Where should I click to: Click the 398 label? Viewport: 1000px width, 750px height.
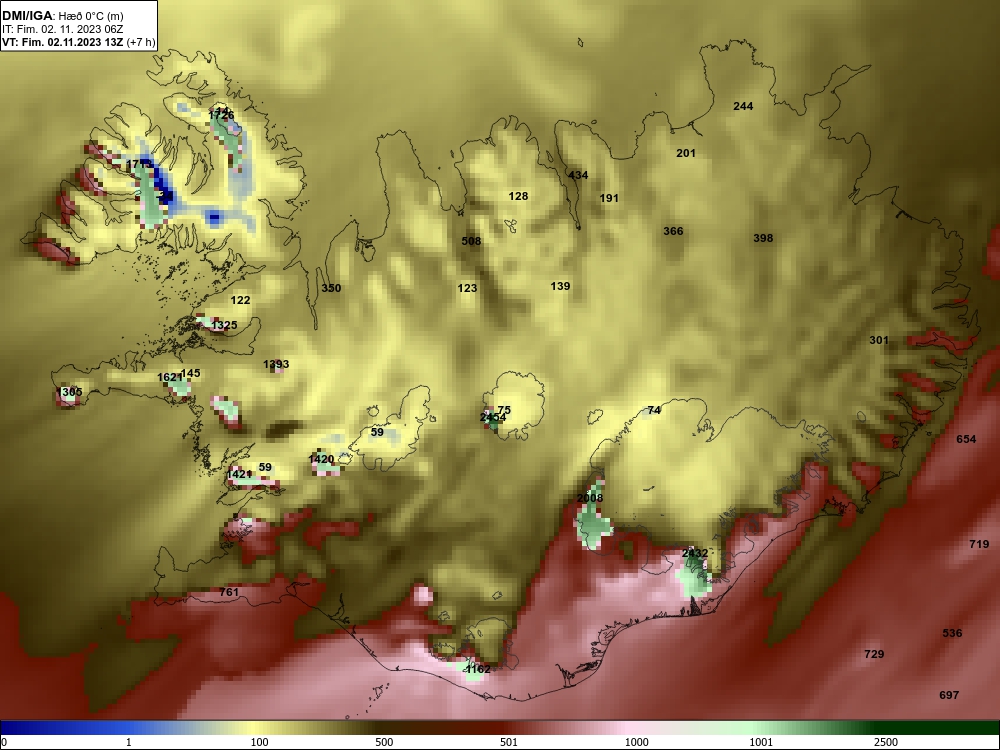(x=763, y=238)
